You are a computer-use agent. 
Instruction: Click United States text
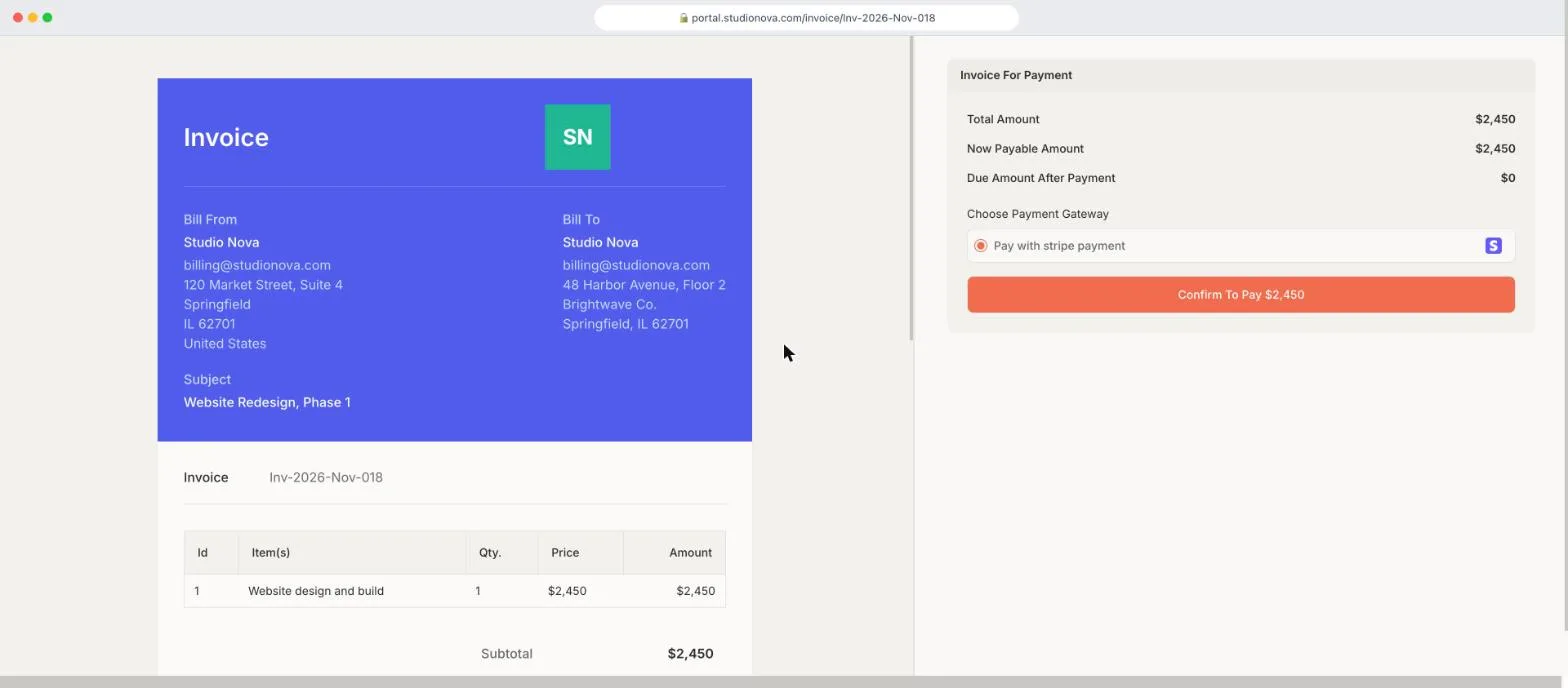coord(225,344)
